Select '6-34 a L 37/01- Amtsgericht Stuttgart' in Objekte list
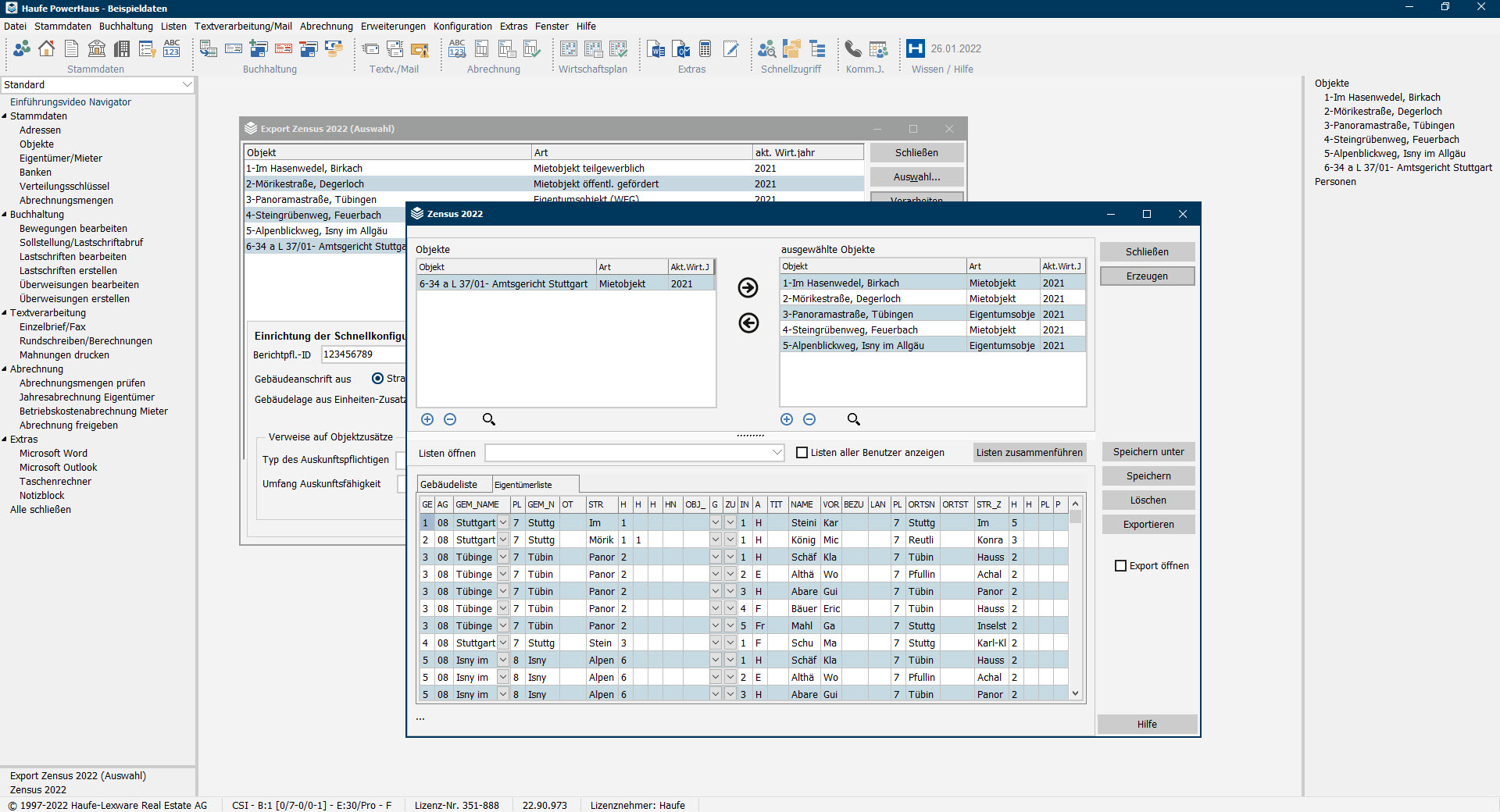 [x=566, y=283]
